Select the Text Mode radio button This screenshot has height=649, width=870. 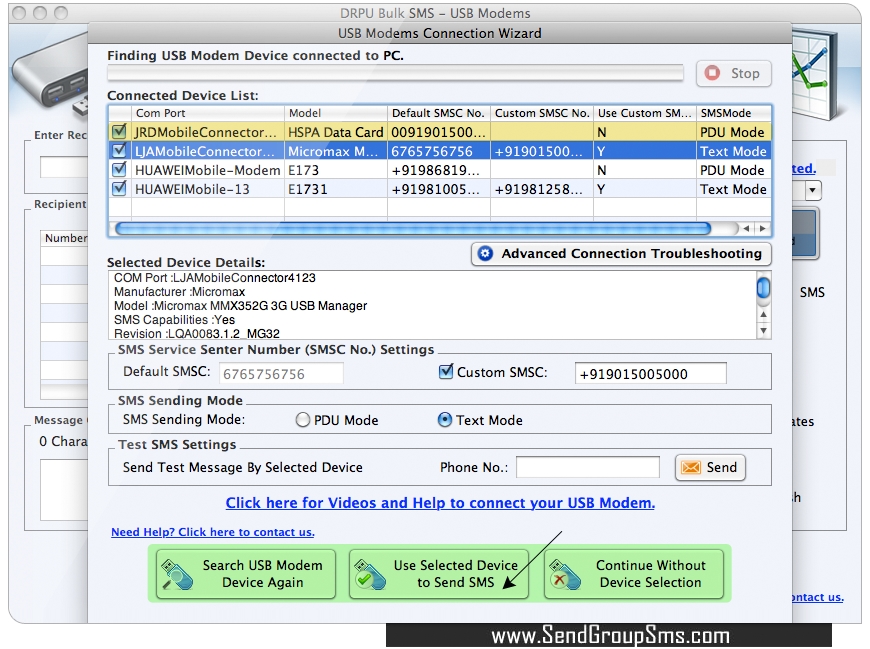445,420
